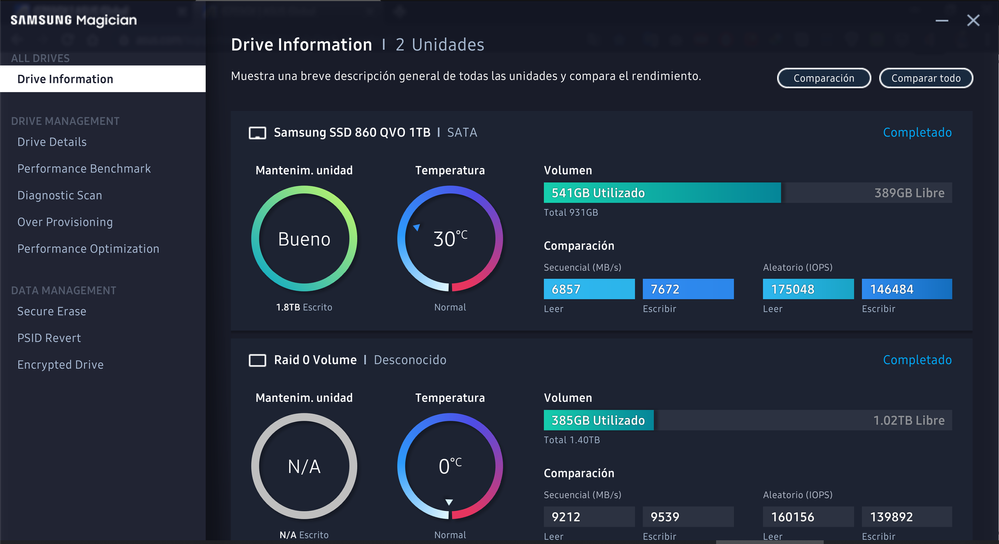The image size is (999, 544).
Task: Click Completado link for Raid 0 Volume
Action: coord(917,360)
